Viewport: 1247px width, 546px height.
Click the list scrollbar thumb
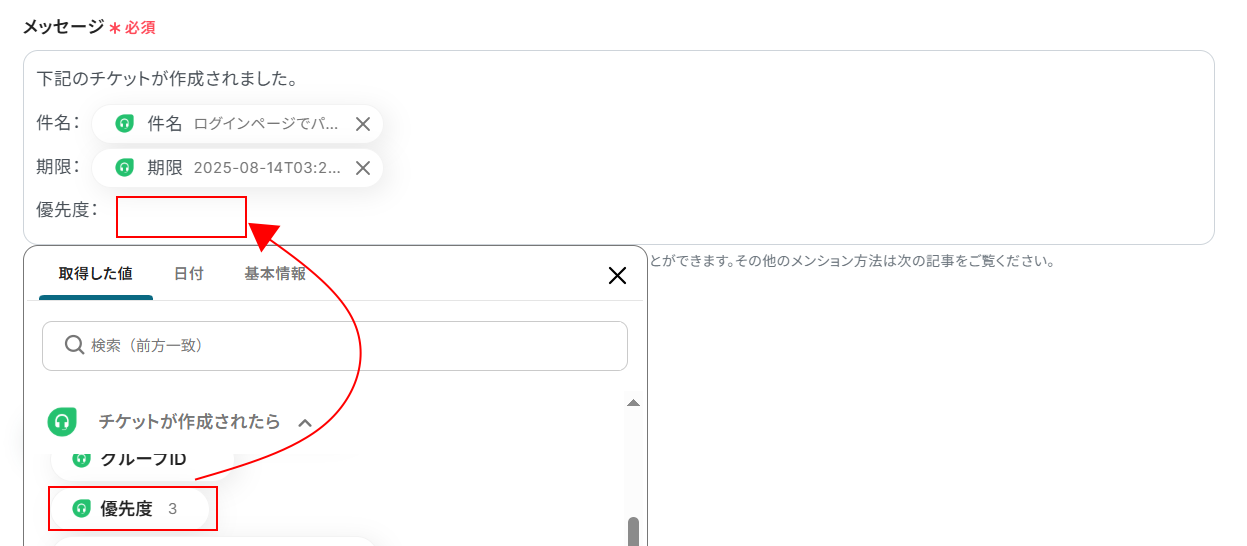pyautogui.click(x=633, y=531)
